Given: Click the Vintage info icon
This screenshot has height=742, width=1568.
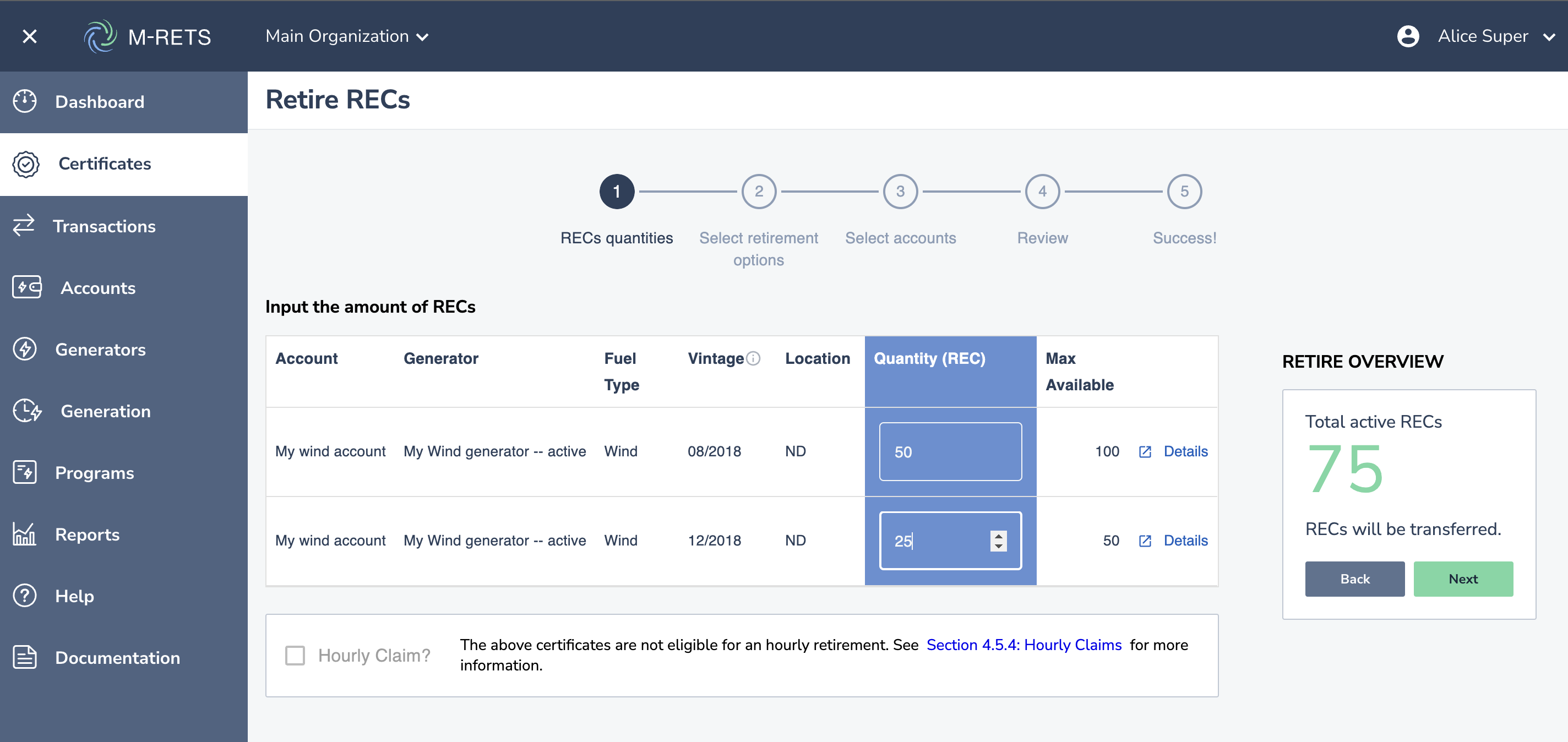Looking at the screenshot, I should 754,358.
